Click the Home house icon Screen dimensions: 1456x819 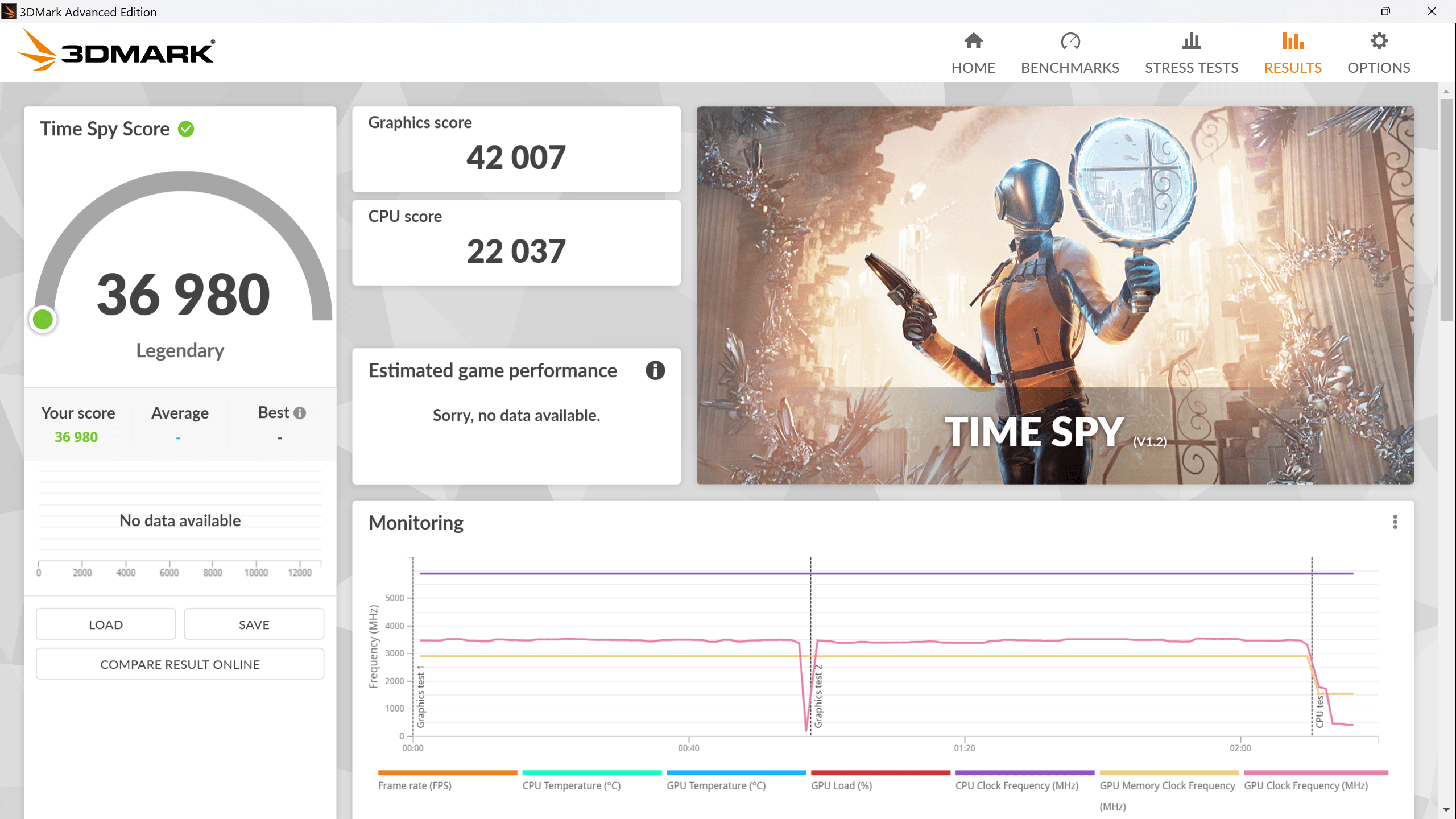click(973, 41)
